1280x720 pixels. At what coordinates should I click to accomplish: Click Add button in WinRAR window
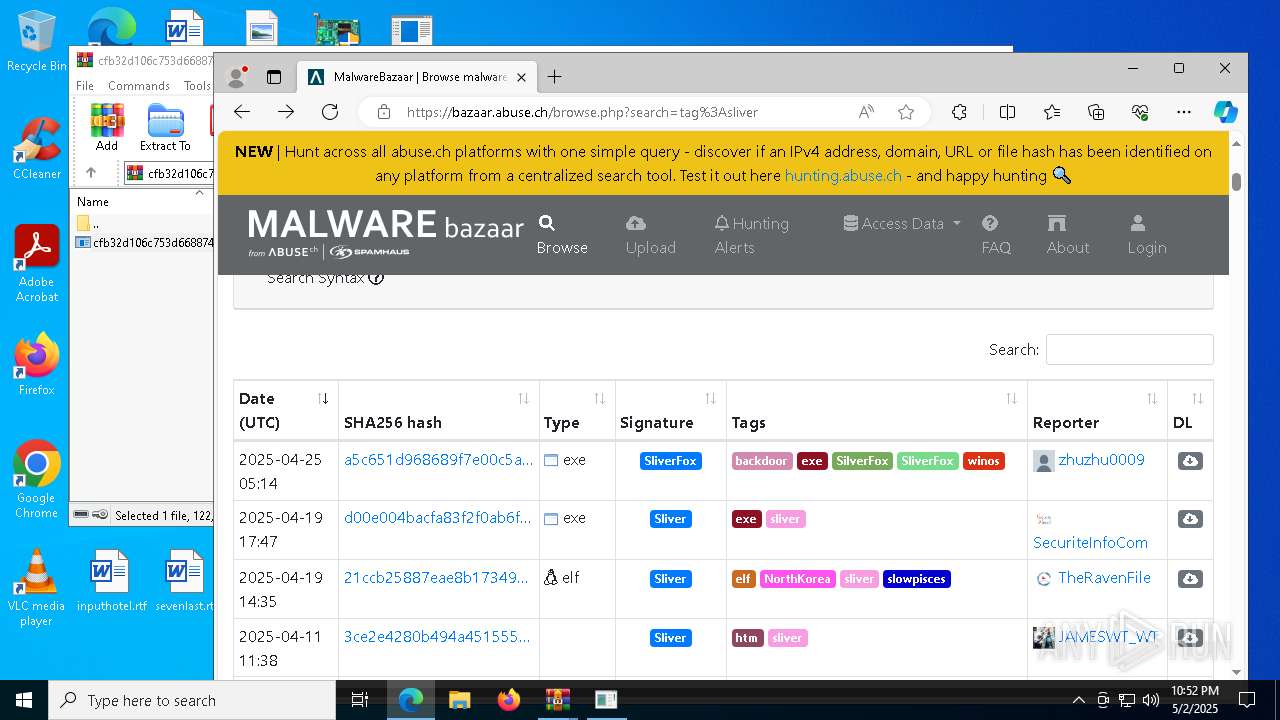pos(107,127)
